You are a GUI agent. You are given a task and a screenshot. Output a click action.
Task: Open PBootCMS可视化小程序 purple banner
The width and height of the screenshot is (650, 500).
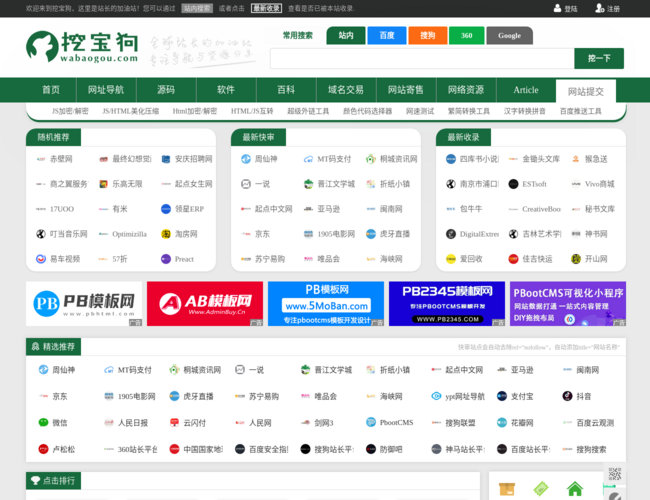(568, 303)
